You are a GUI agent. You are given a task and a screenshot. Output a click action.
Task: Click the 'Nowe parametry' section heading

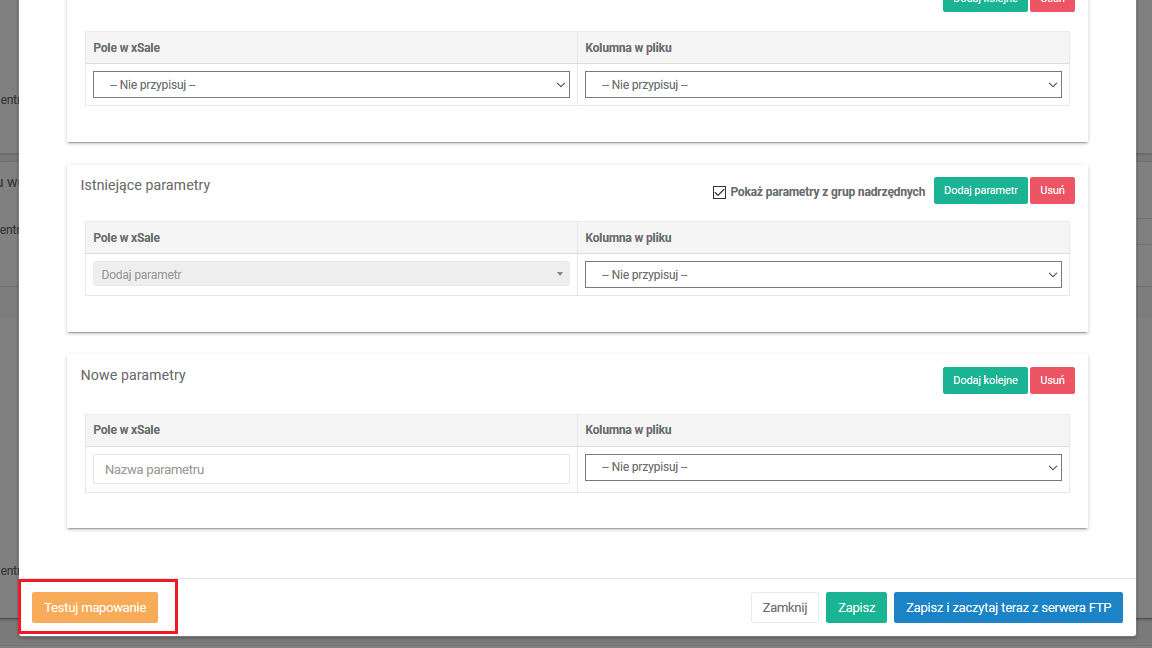pos(133,375)
